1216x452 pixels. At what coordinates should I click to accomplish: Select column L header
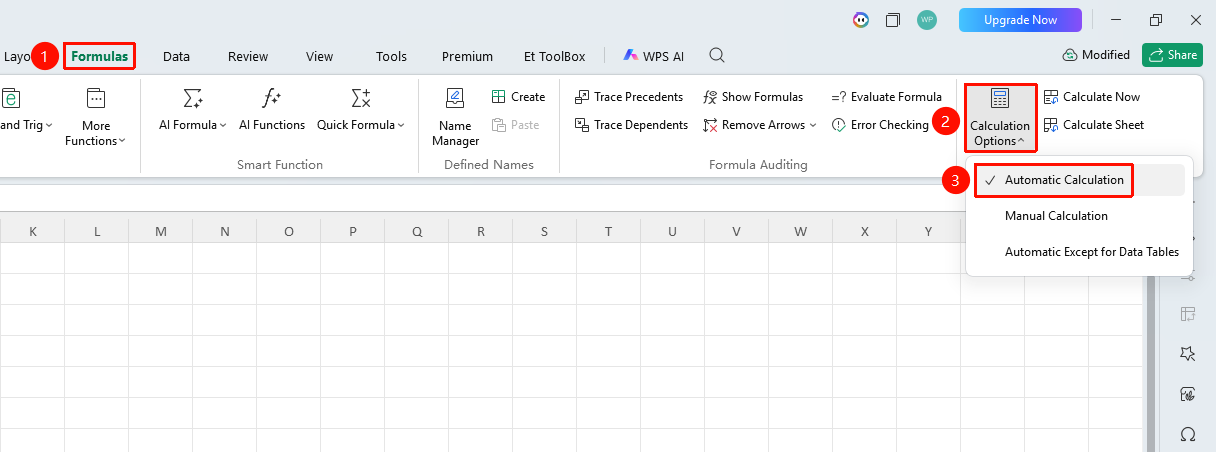pyautogui.click(x=97, y=231)
